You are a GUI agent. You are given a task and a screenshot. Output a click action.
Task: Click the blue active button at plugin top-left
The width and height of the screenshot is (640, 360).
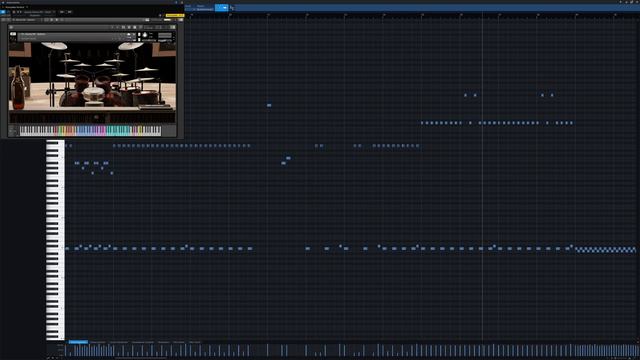tap(3, 12)
